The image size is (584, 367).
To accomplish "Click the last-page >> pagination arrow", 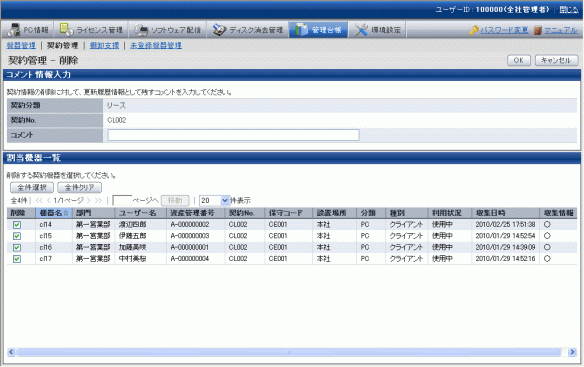I will (x=98, y=200).
